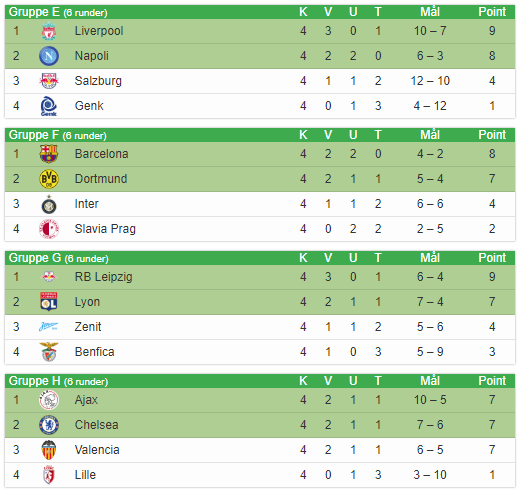The width and height of the screenshot is (518, 495).
Task: Click the Dortmund BVB logo
Action: [49, 179]
